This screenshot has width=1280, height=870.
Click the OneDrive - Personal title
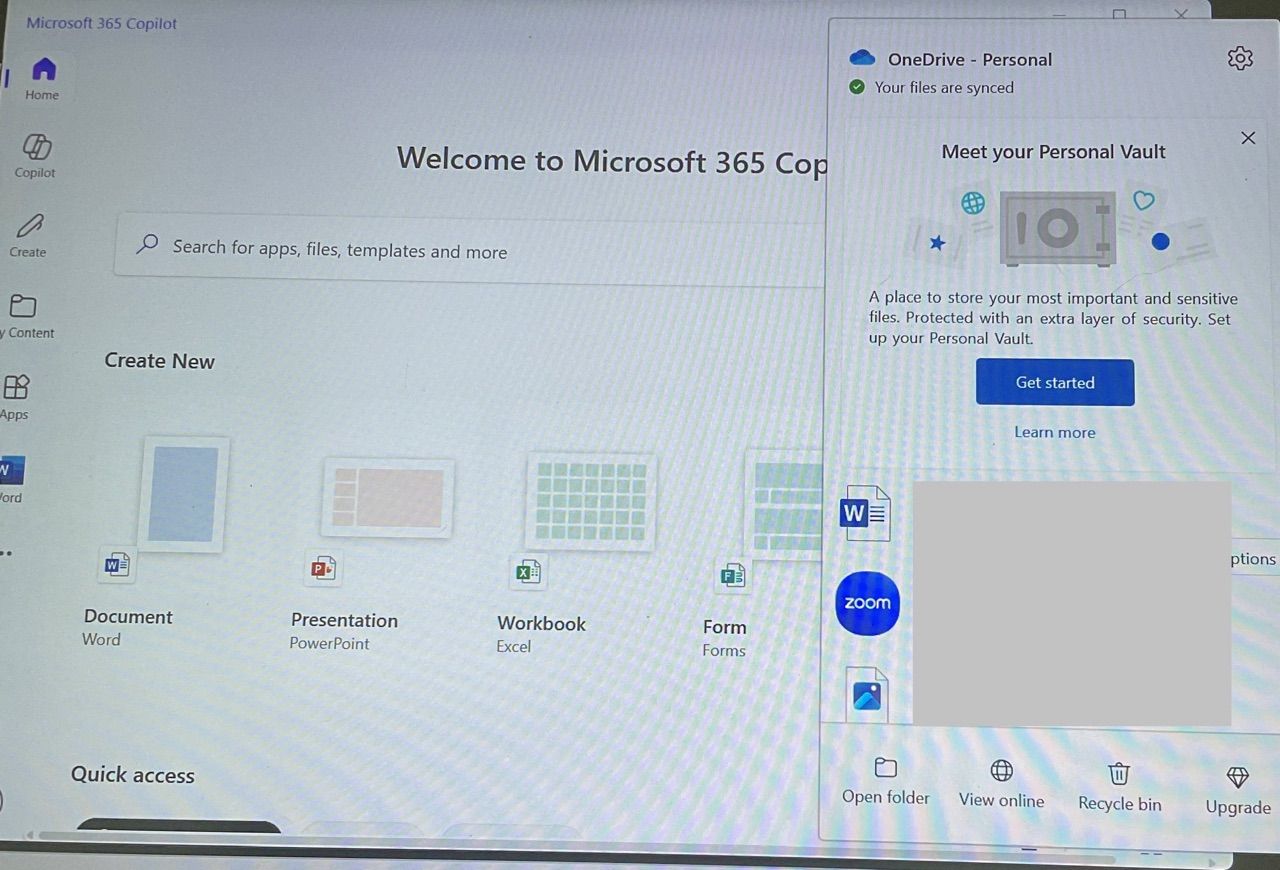point(970,59)
